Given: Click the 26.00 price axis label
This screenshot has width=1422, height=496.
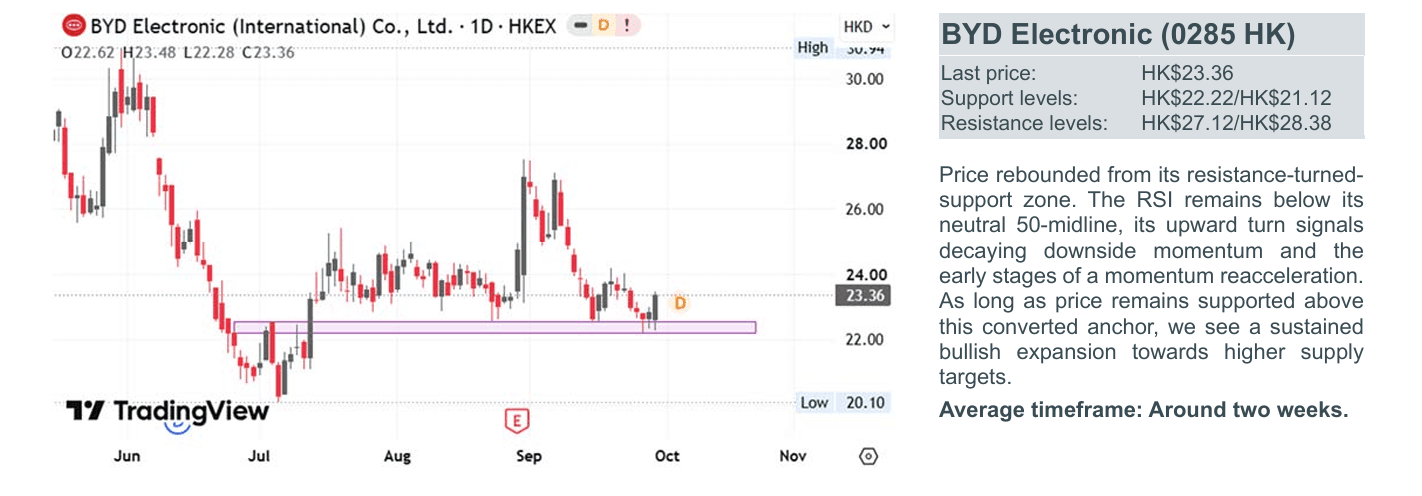Looking at the screenshot, I should pyautogui.click(x=864, y=210).
